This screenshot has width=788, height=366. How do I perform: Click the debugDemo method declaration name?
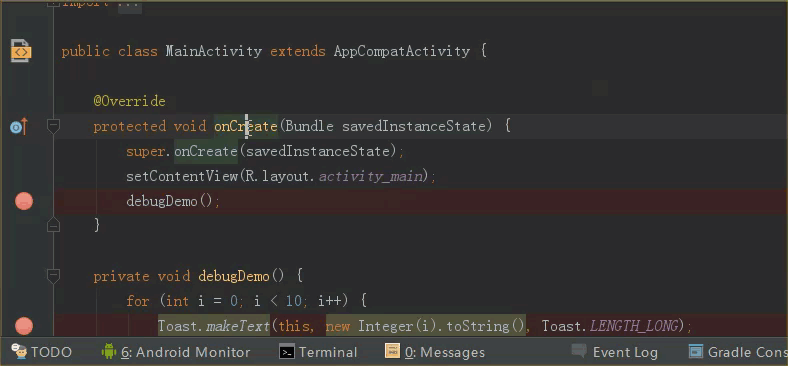(x=234, y=276)
